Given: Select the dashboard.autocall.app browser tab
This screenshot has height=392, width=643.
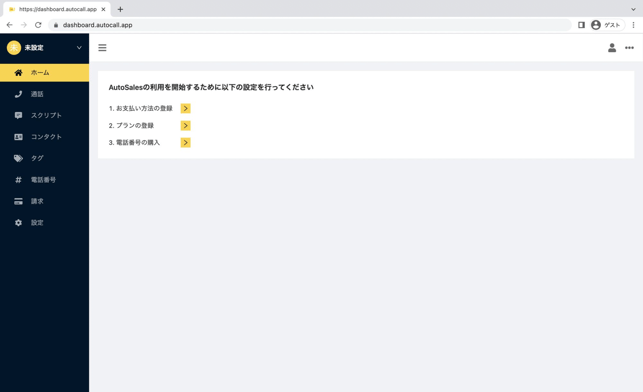Looking at the screenshot, I should pos(57,9).
